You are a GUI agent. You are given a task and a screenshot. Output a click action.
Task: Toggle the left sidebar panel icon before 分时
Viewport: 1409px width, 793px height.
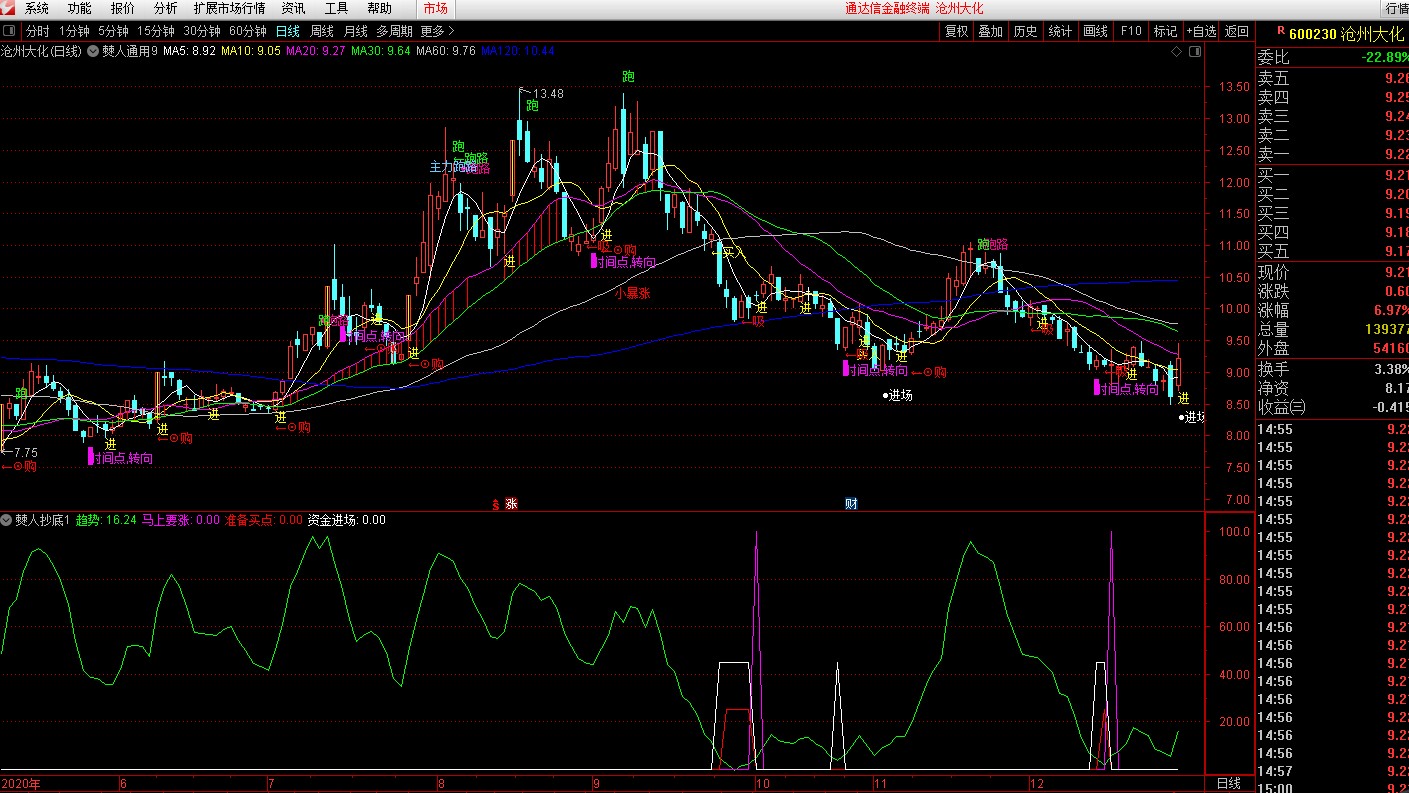[x=9, y=31]
